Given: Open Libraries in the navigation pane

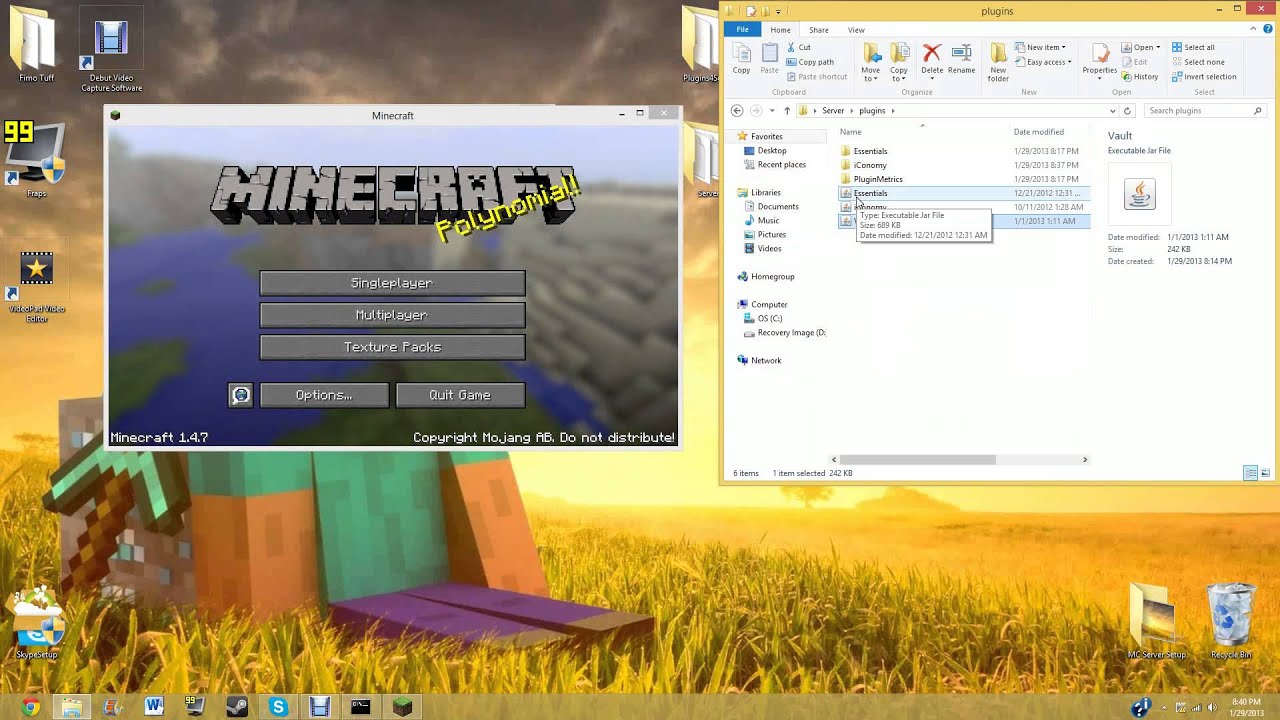Looking at the screenshot, I should tap(765, 192).
